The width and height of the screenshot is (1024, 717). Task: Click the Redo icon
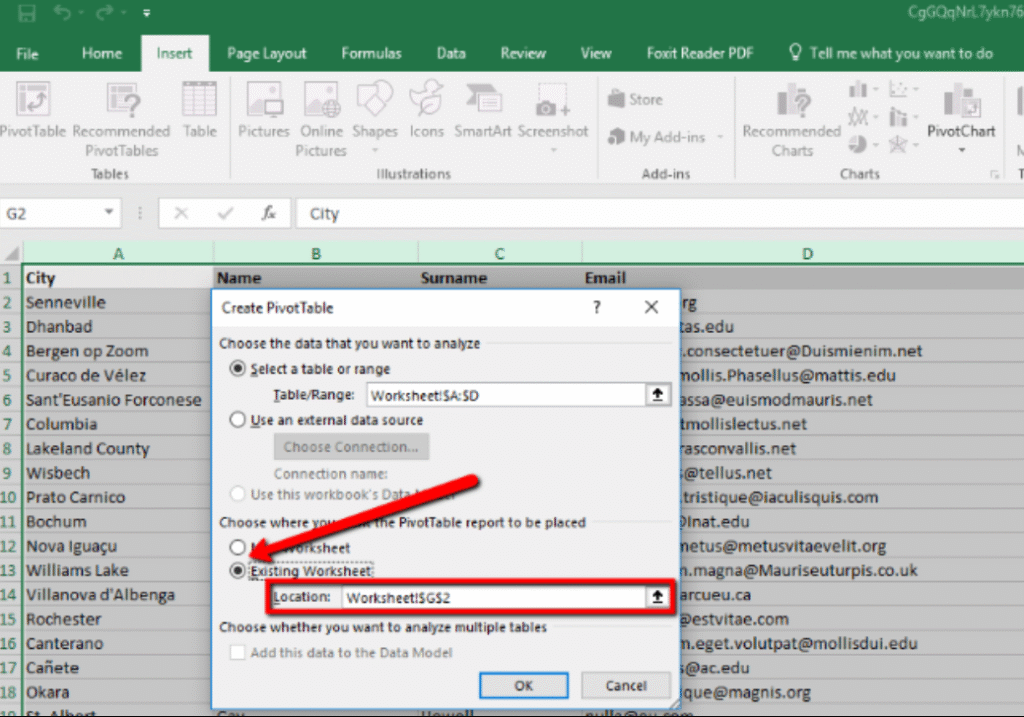[x=104, y=12]
